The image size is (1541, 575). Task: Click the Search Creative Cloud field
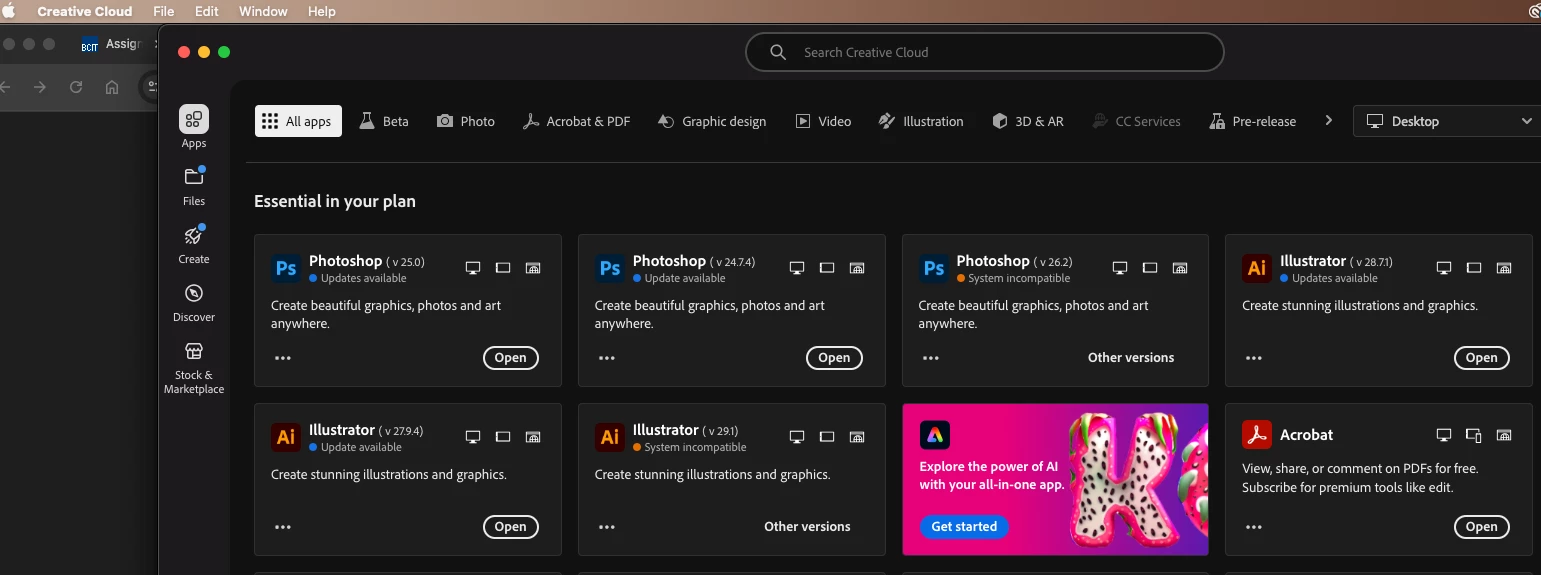coord(985,52)
